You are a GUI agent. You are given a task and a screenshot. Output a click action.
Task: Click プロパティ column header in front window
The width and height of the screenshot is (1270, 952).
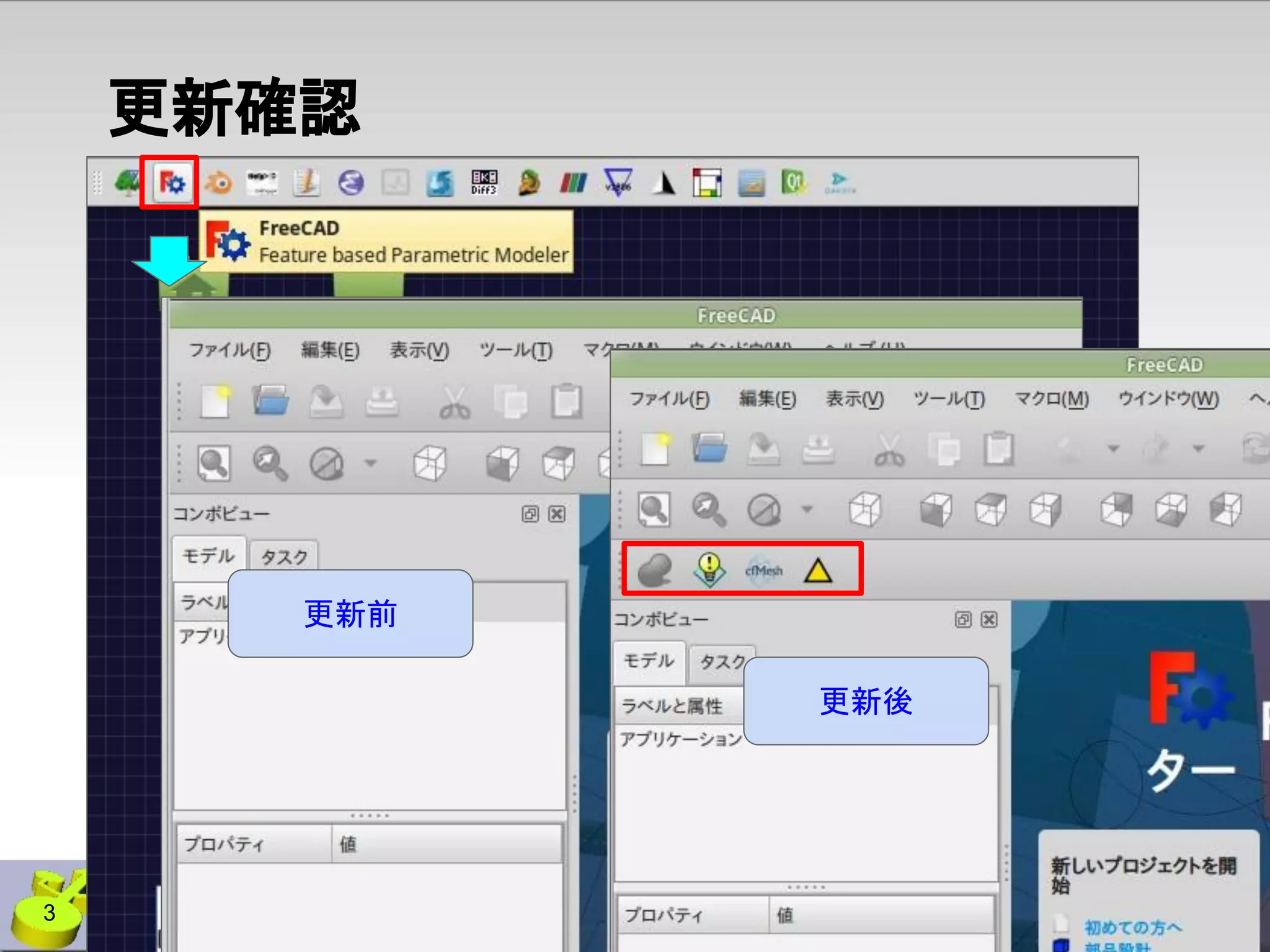pyautogui.click(x=693, y=915)
